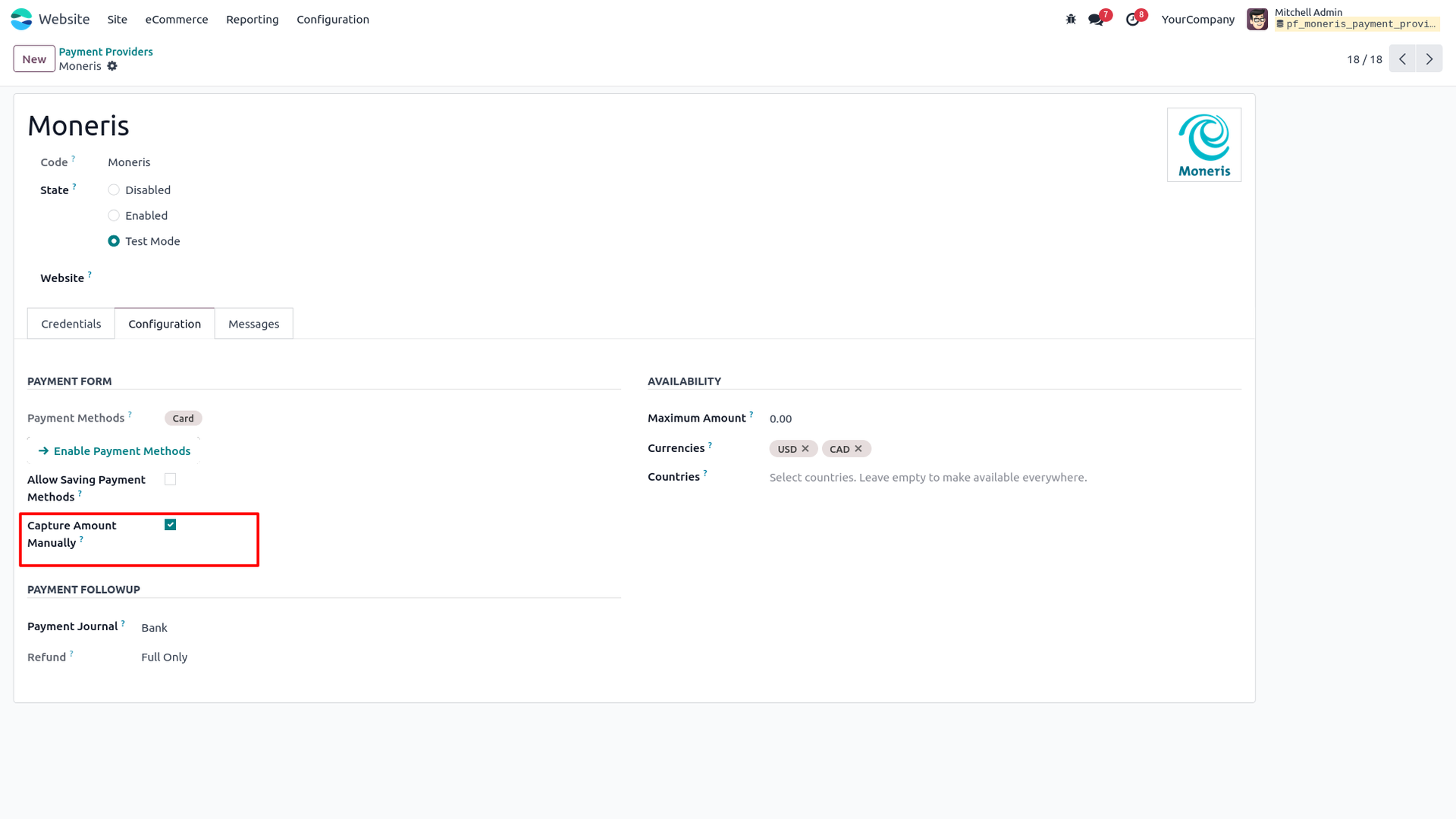Open the debug bug icon menu

(x=1071, y=19)
